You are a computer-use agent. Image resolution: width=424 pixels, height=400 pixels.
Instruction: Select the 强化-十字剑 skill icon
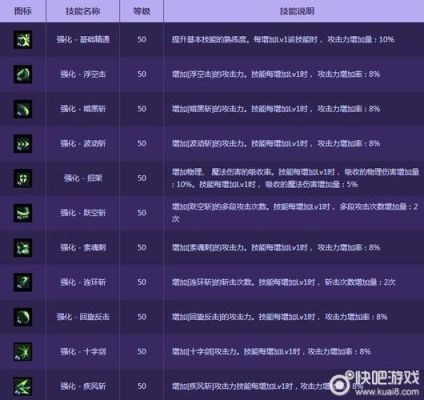pos(23,351)
